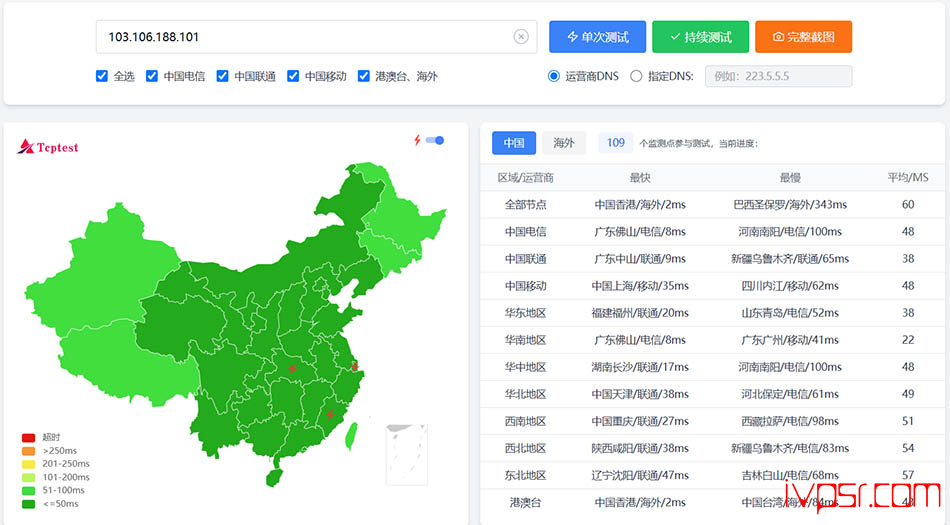
Task: Click the red 超时 legend swatch
Action: pyautogui.click(x=28, y=437)
